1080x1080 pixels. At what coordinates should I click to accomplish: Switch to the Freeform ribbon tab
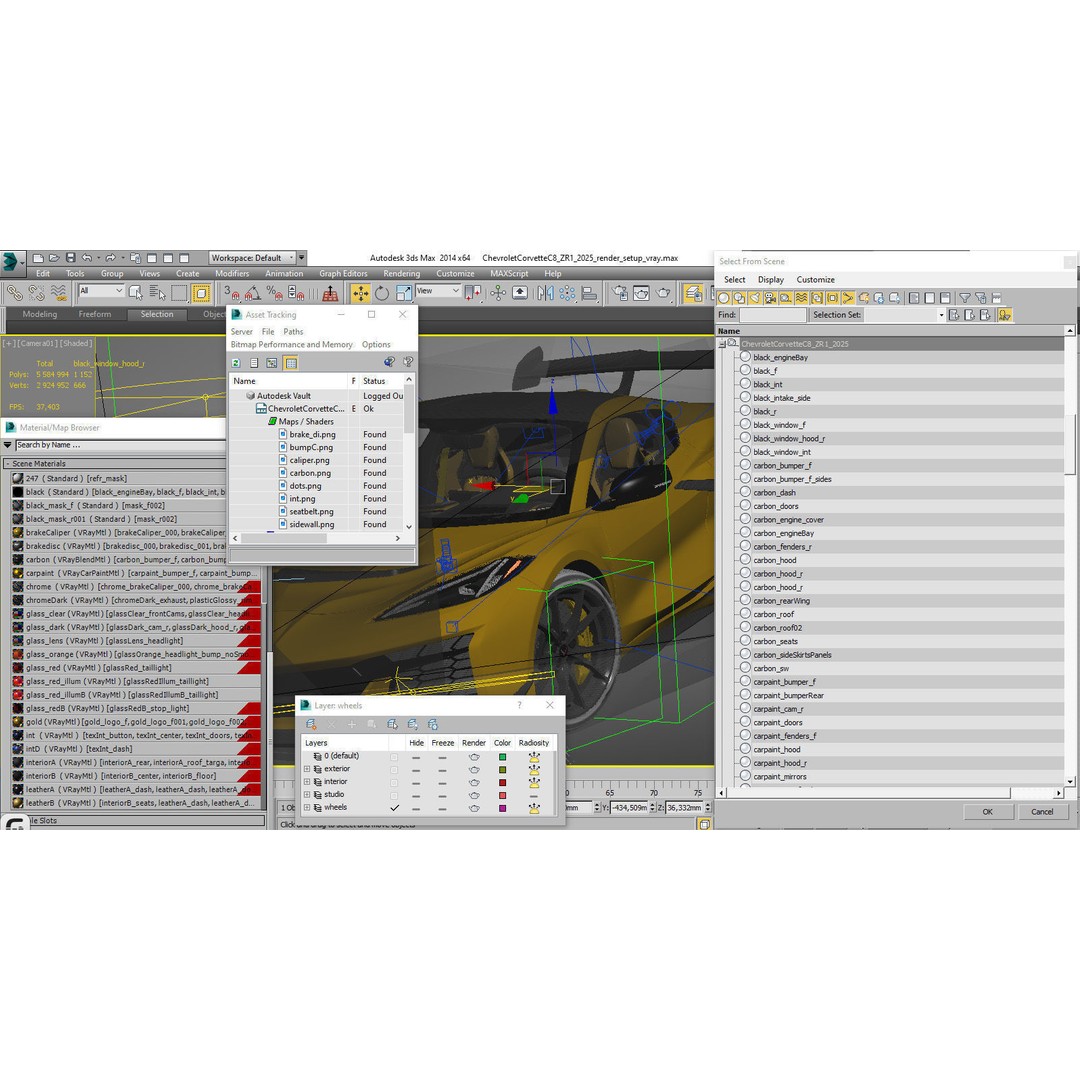pos(95,314)
